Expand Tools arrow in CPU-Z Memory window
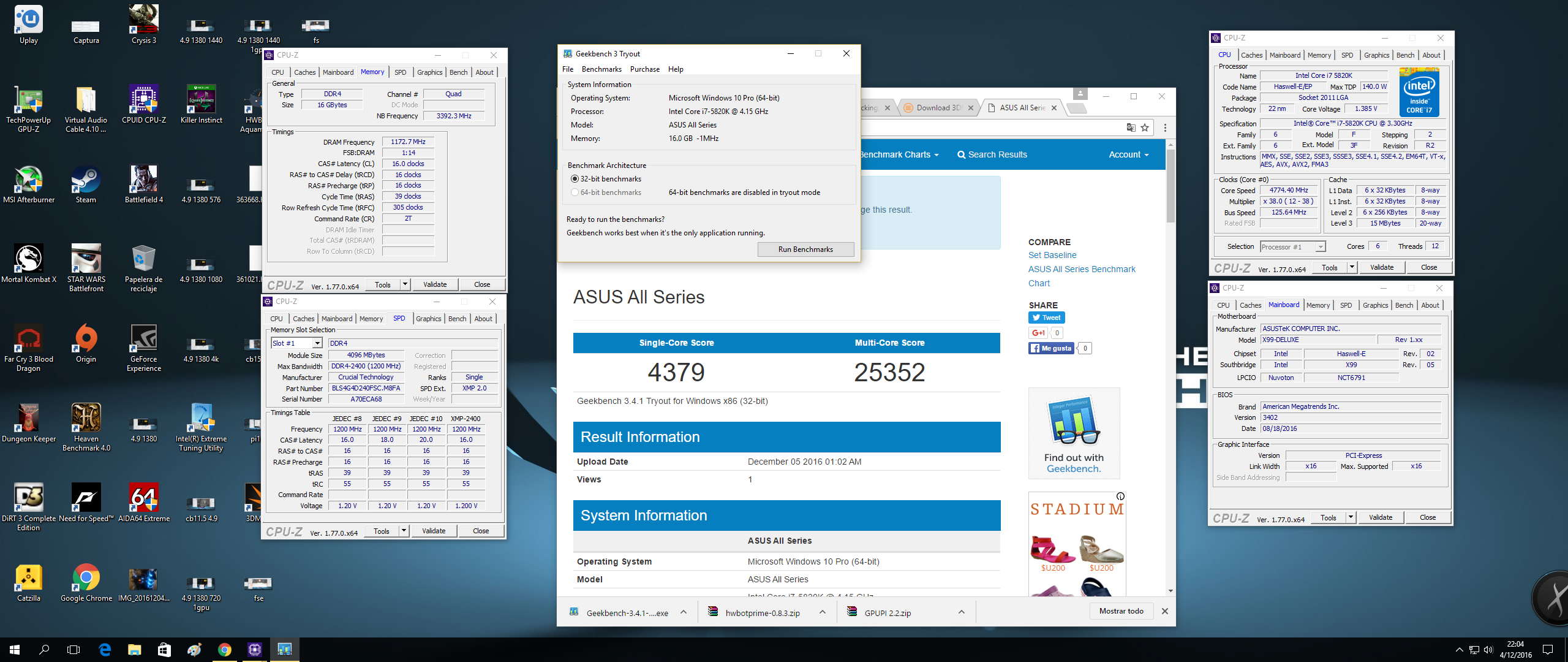 click(x=405, y=284)
